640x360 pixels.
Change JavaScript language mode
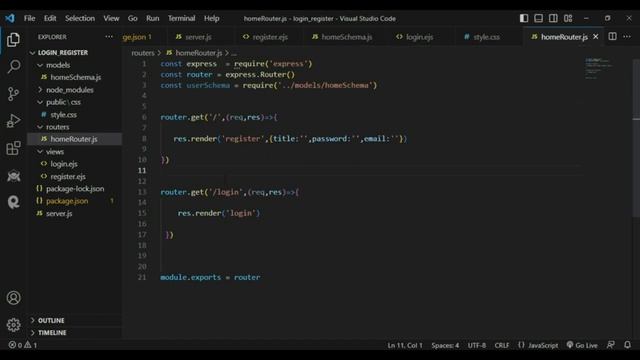pyautogui.click(x=543, y=345)
